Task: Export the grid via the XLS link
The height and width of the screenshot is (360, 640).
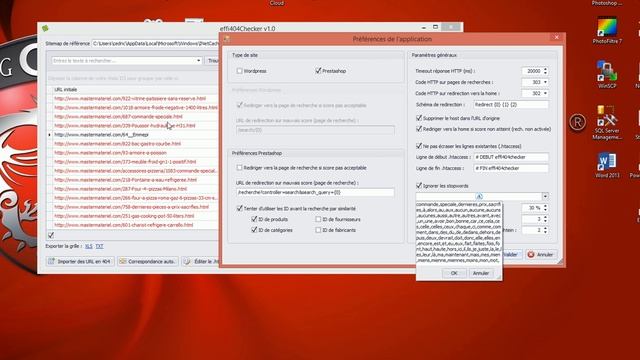Action: tap(89, 246)
